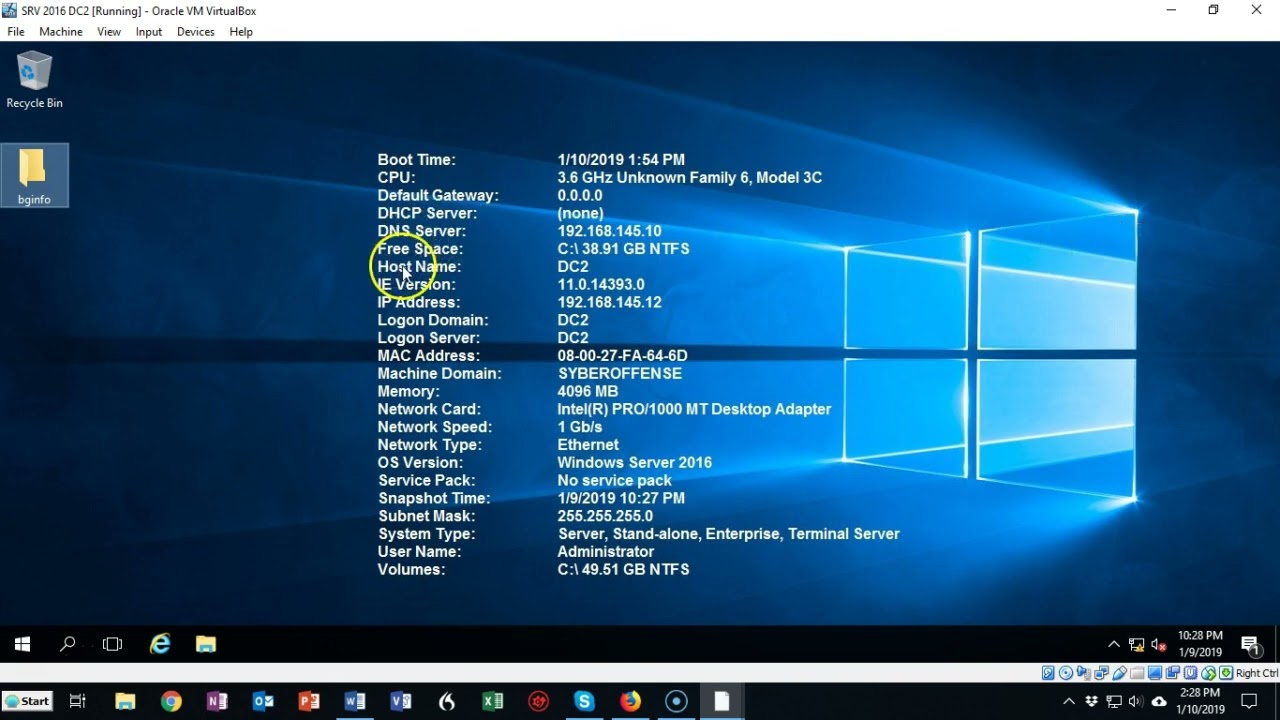Open Outlook from host taskbar
The height and width of the screenshot is (720, 1280).
click(x=263, y=702)
